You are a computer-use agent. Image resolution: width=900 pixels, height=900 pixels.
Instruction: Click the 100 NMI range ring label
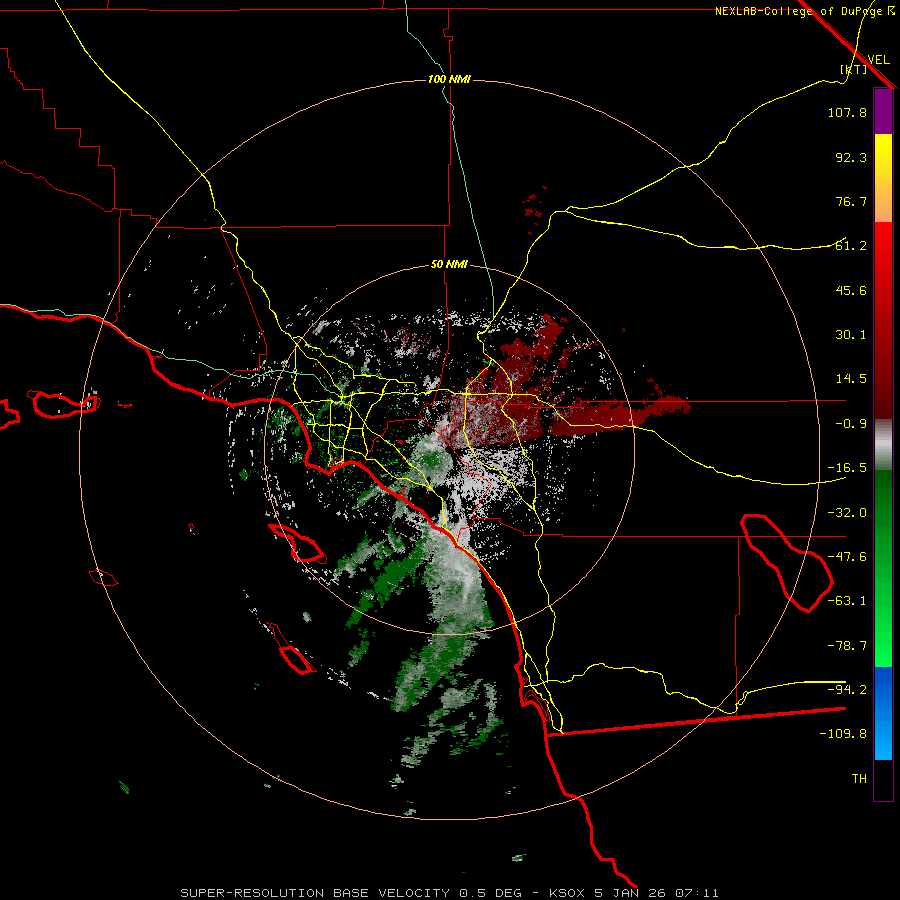(x=449, y=79)
